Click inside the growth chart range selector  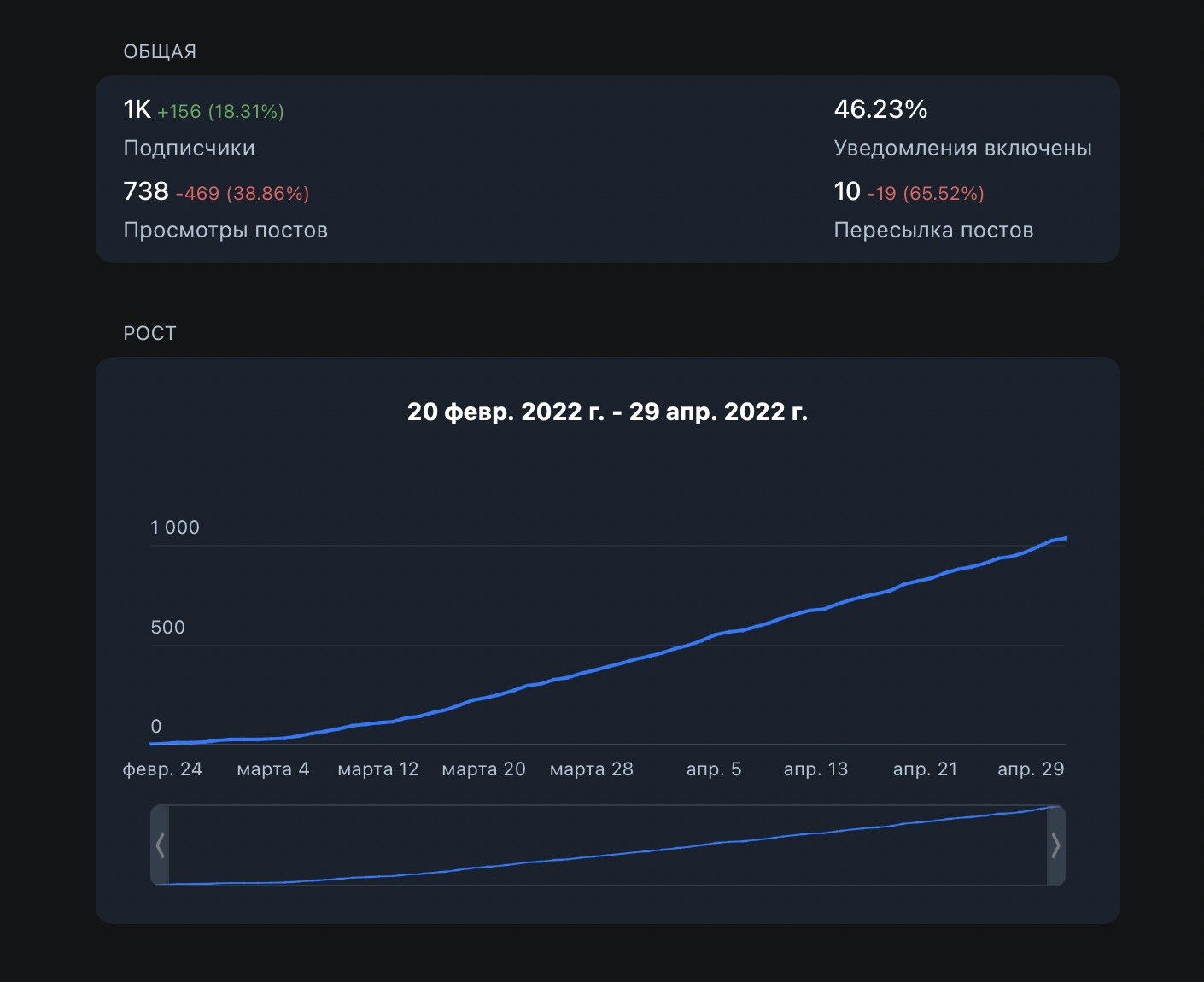(x=607, y=845)
